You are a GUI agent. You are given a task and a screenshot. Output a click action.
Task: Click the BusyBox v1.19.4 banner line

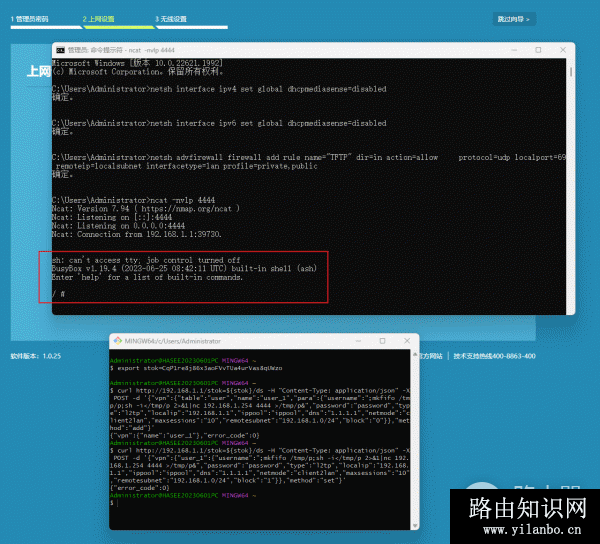pos(184,269)
